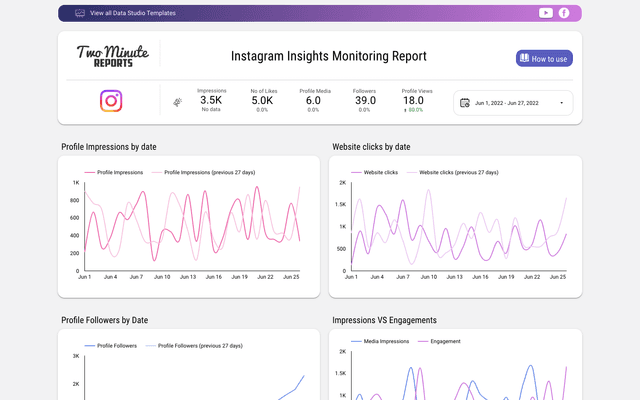640x400 pixels.
Task: Click the Impressions VS Engagements chart area
Action: click(459, 376)
